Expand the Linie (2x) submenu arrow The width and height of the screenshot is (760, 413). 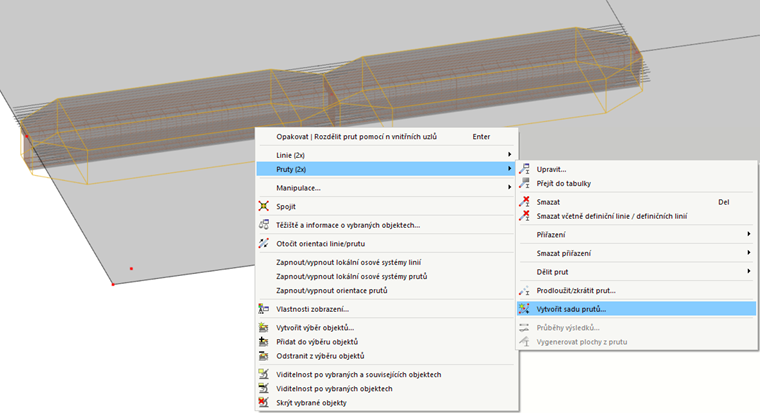click(509, 154)
